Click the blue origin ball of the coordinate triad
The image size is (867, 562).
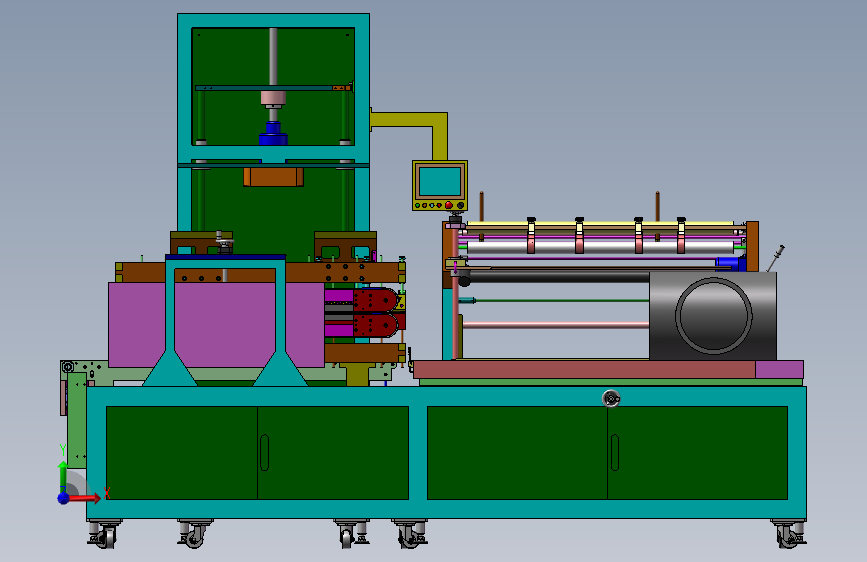tap(63, 498)
